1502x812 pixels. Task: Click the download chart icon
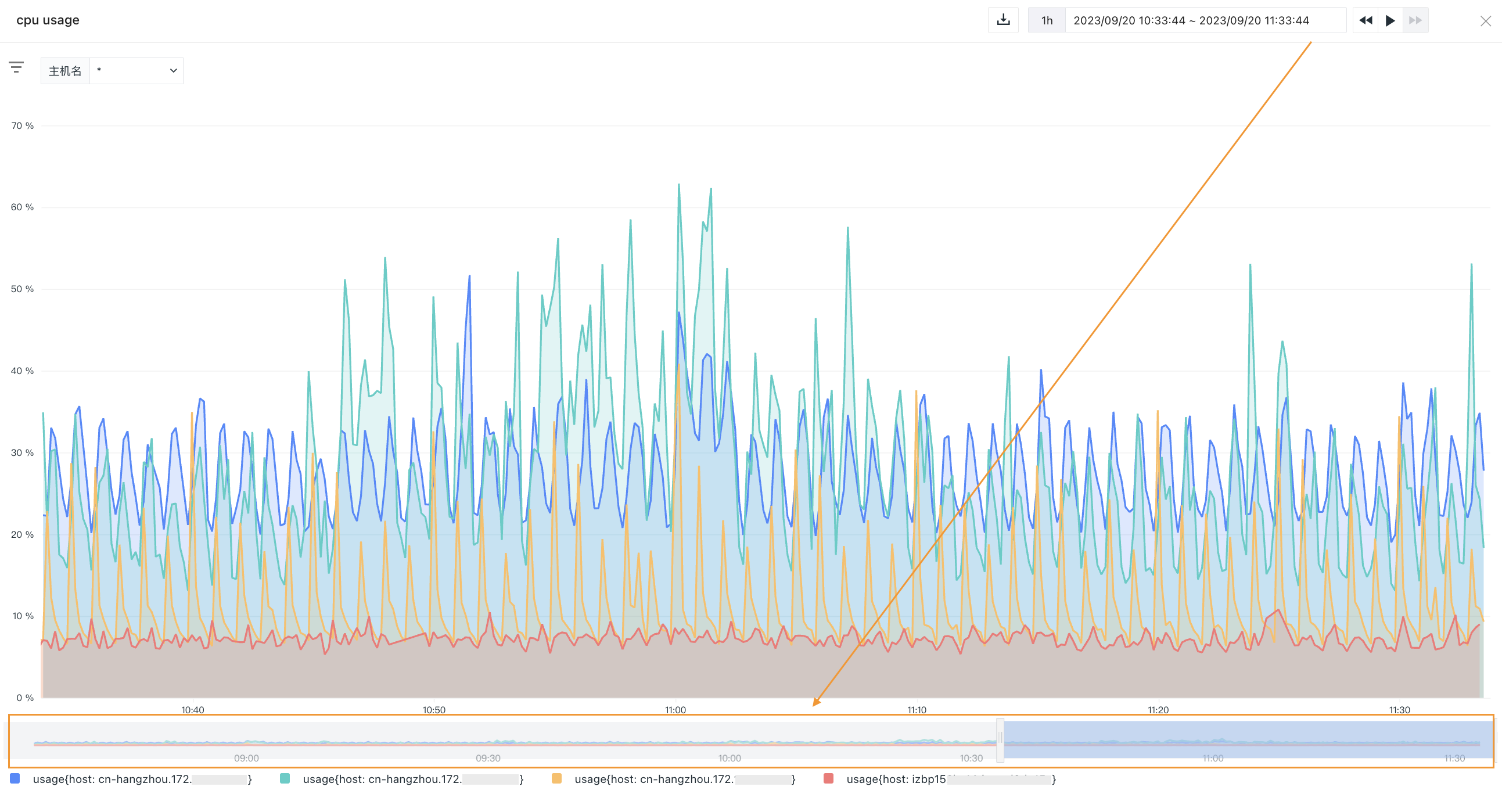point(1003,20)
